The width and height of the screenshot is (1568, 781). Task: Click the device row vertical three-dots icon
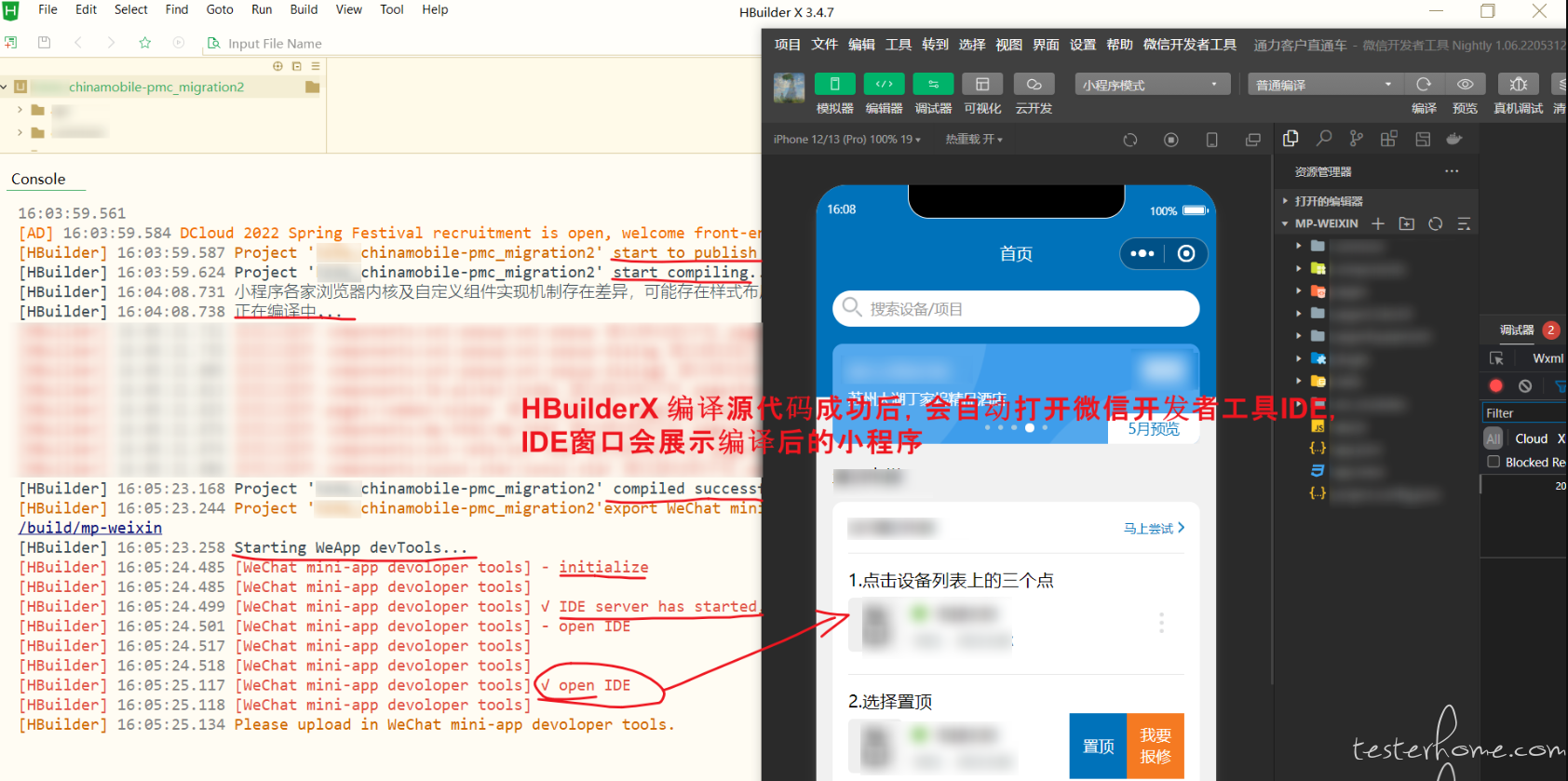1161,623
